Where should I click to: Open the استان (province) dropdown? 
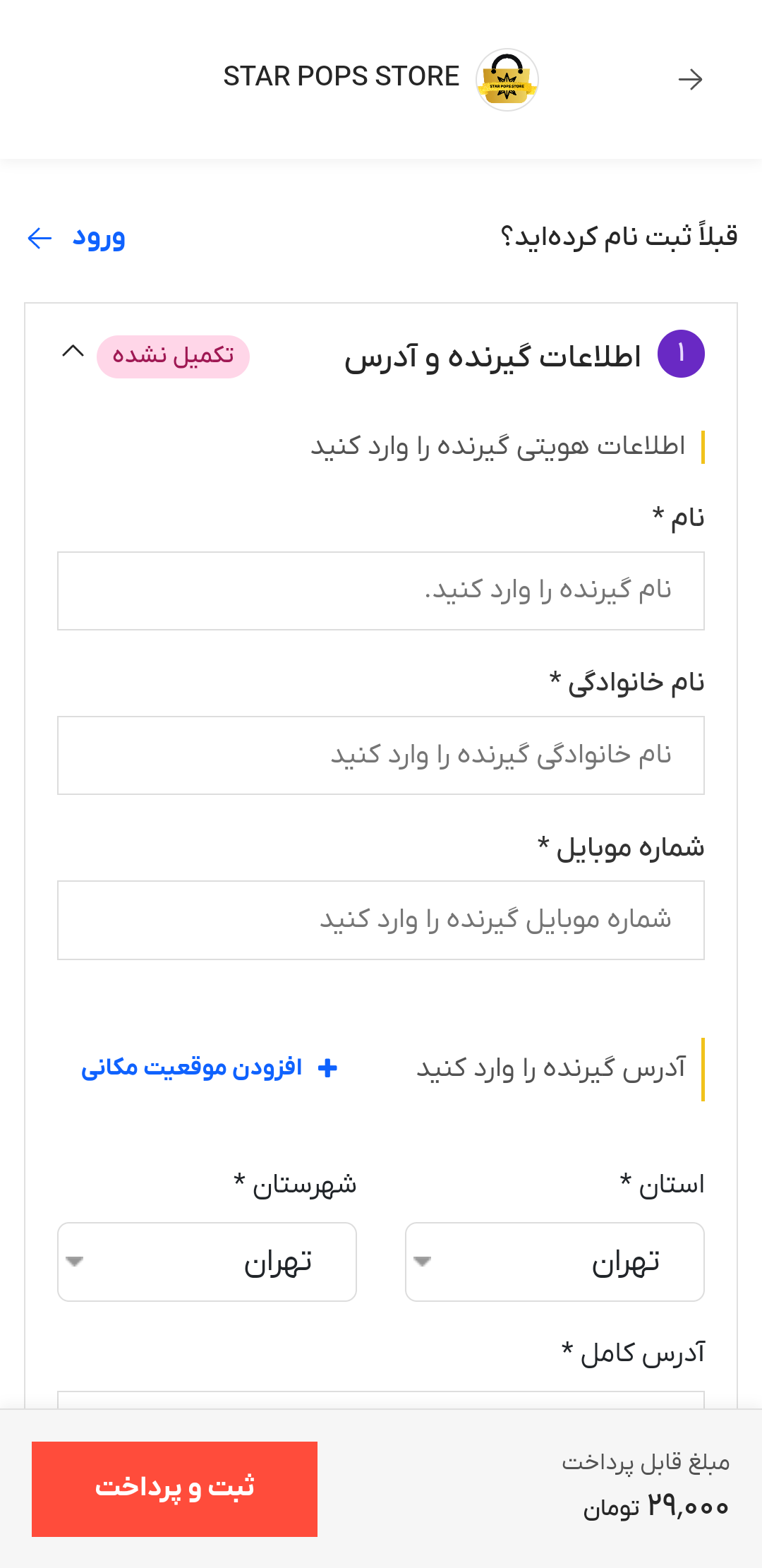click(x=555, y=1262)
